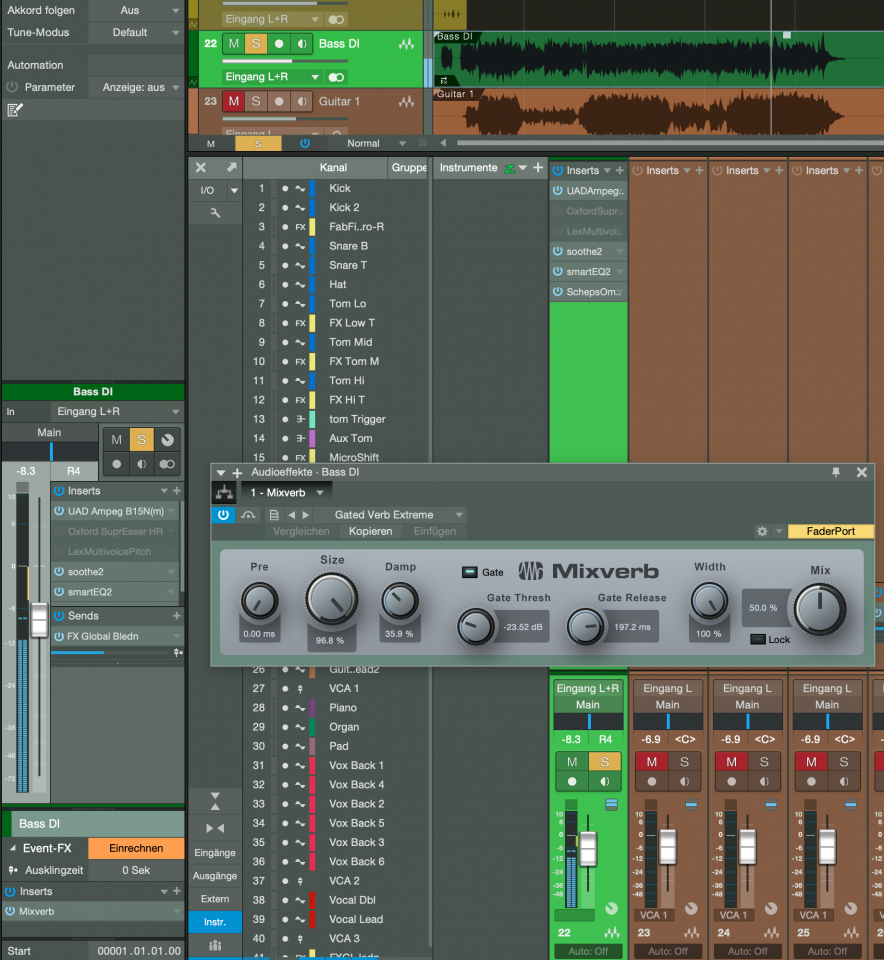Click the Einrechnen button
Screen dimensions: 884x960
pos(136,848)
